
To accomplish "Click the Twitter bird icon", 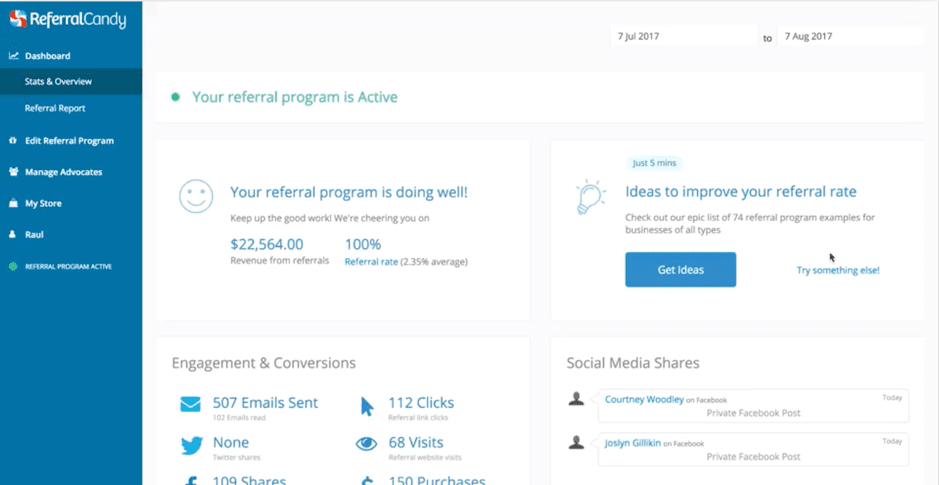I will coord(190,445).
